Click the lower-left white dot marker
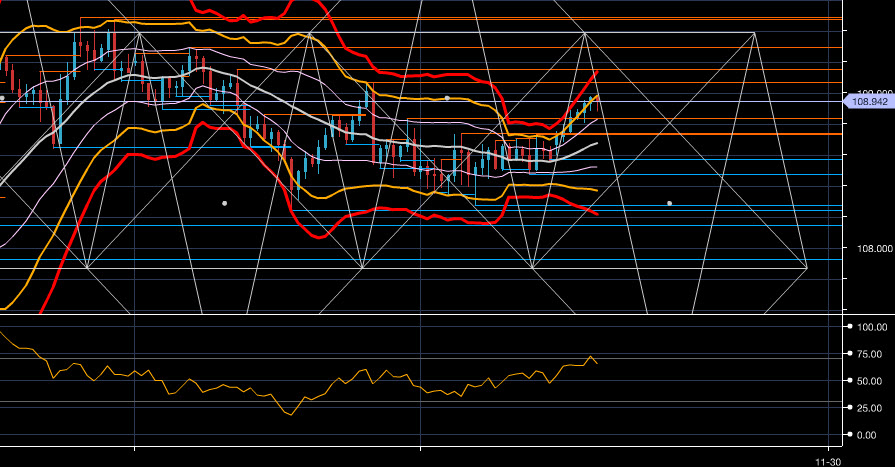895x467 pixels. click(x=224, y=203)
